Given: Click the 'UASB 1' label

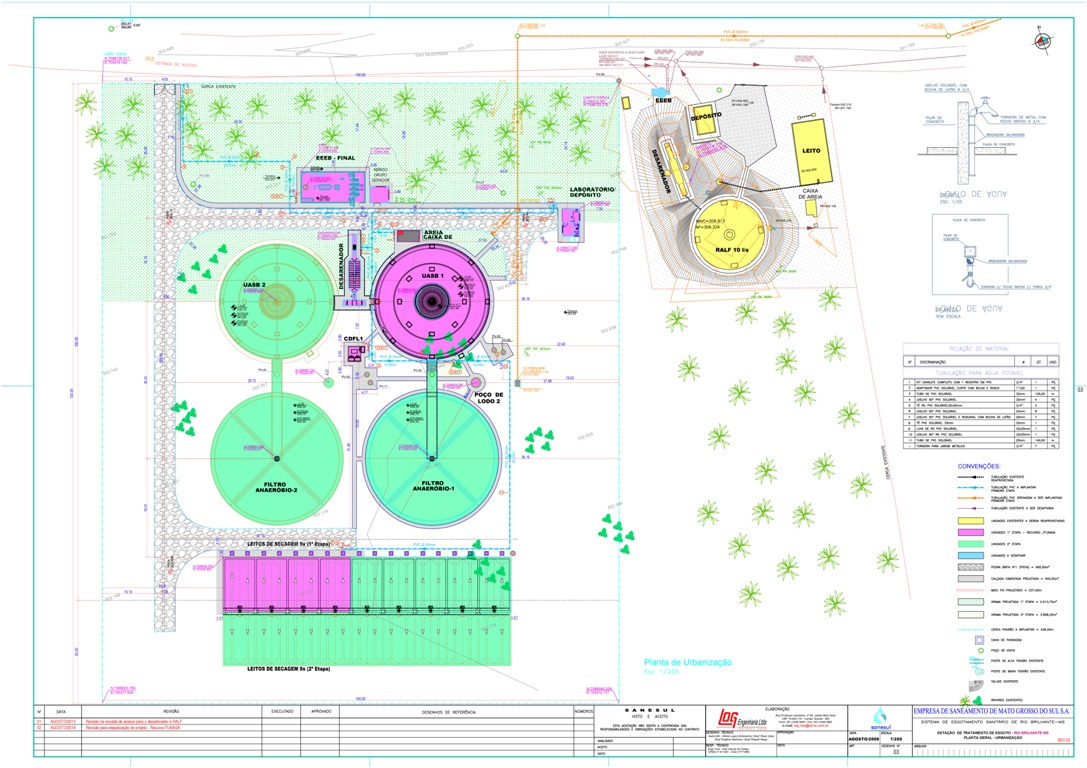Looking at the screenshot, I should click(x=433, y=277).
